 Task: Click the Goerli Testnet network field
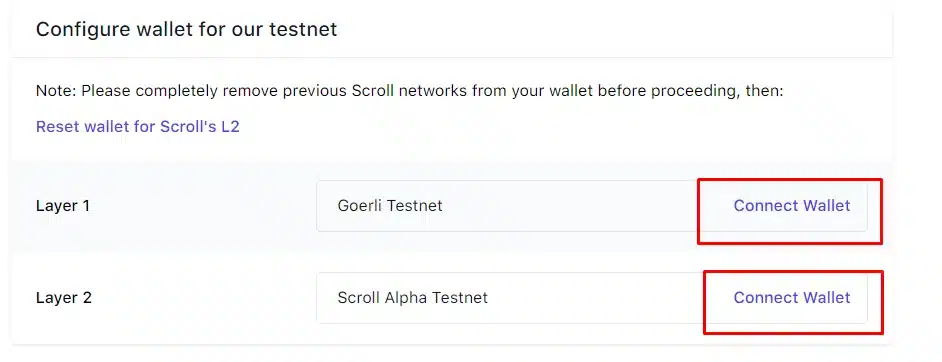click(x=592, y=206)
